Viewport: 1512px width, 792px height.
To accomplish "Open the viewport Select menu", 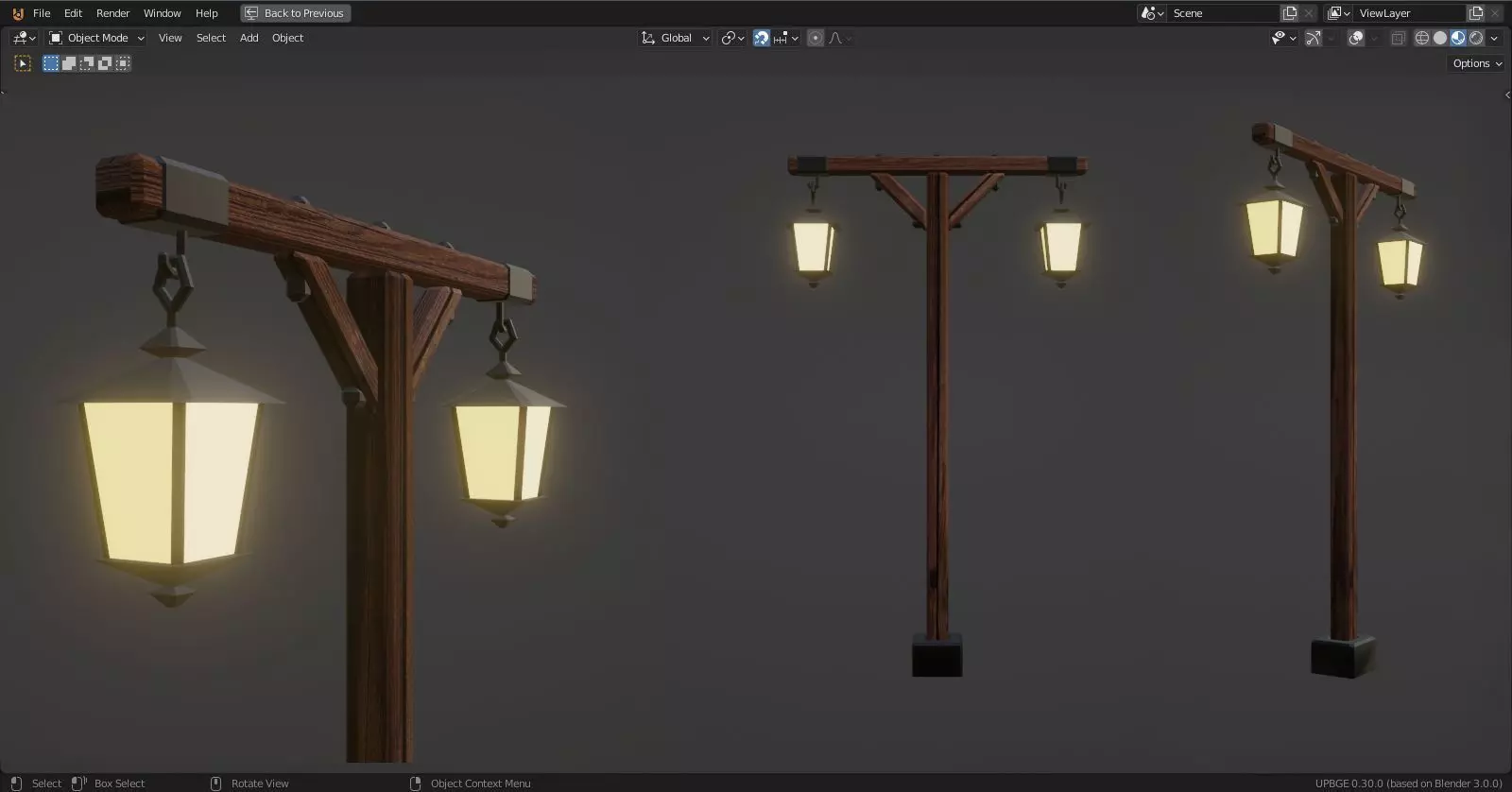I will point(211,38).
